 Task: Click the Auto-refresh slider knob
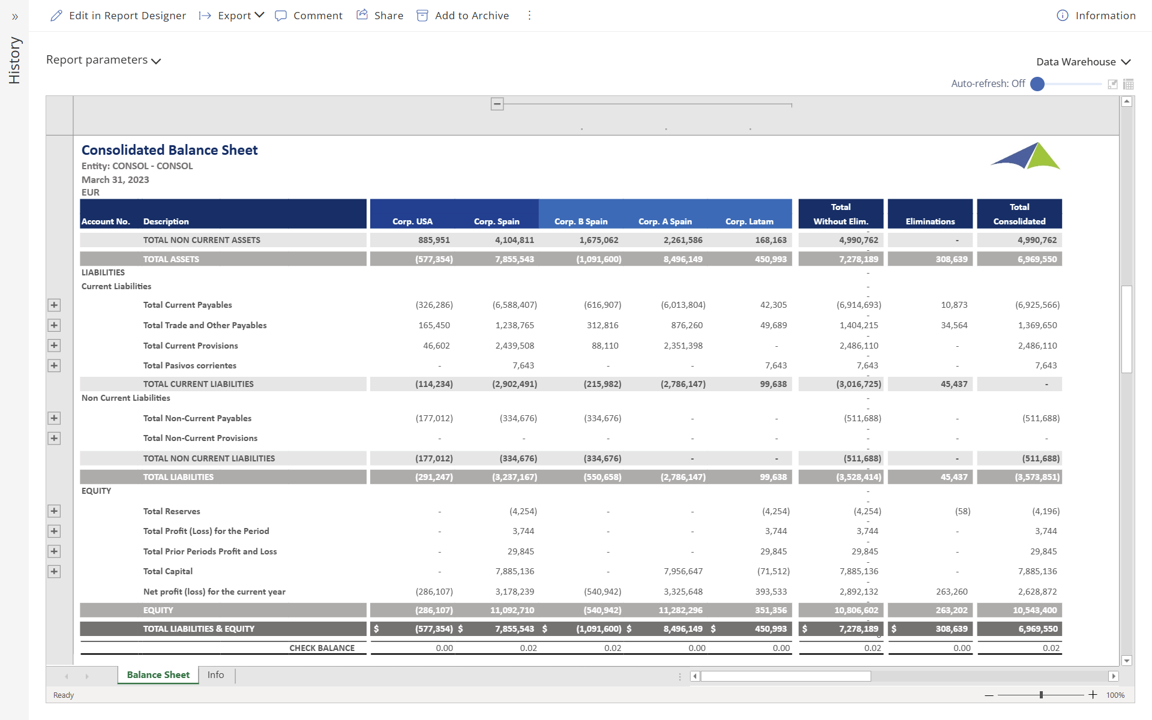(x=1037, y=84)
